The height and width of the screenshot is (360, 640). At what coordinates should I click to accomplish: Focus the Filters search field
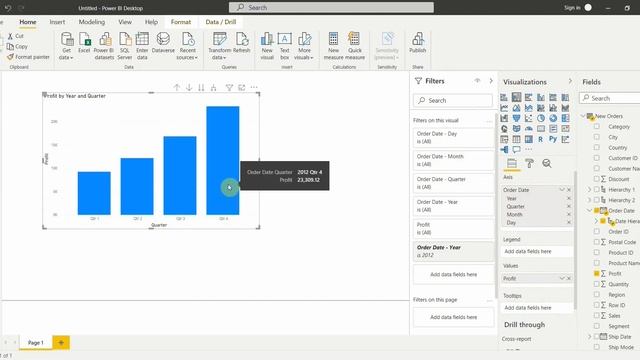(x=453, y=100)
